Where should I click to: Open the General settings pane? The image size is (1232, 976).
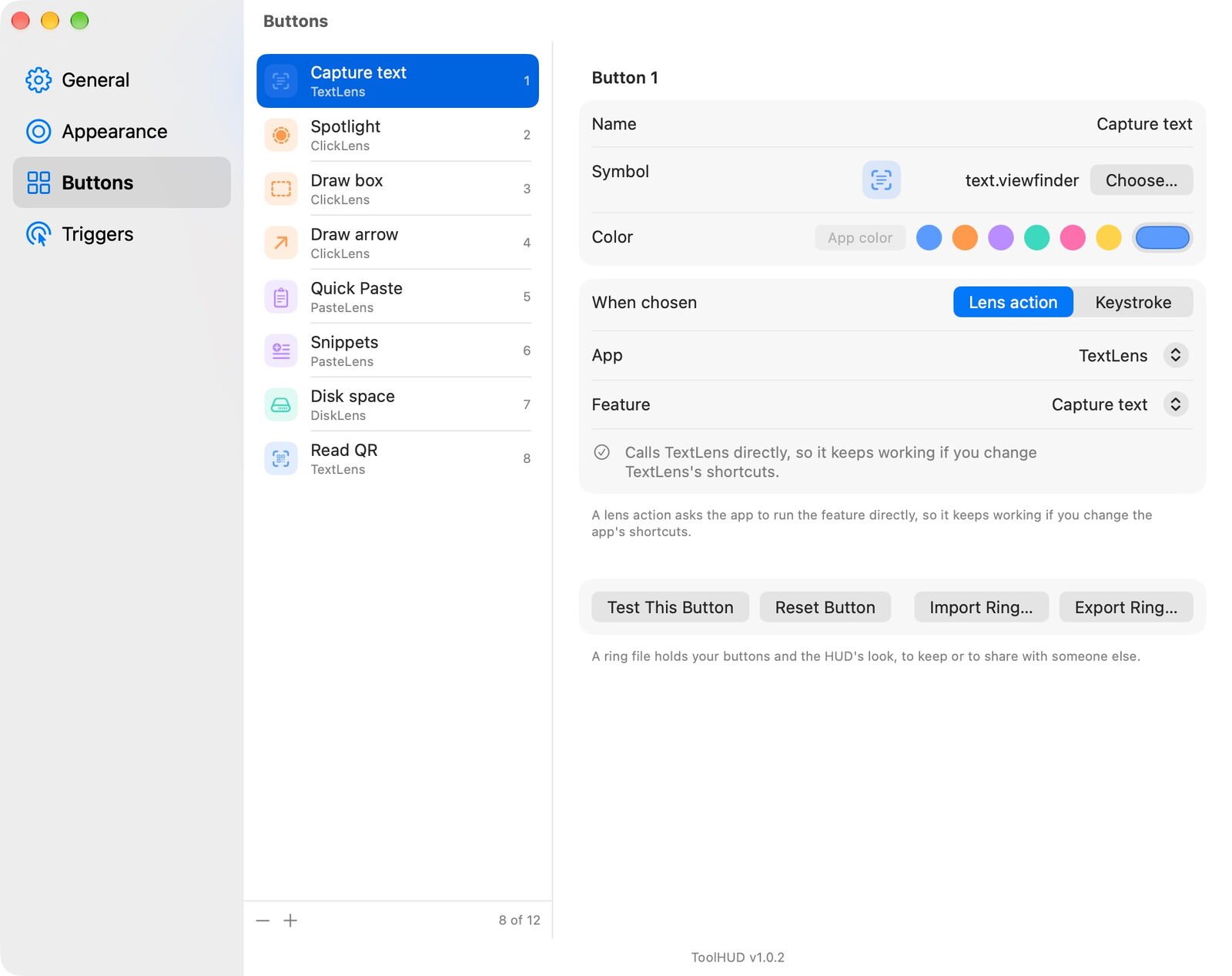click(122, 80)
